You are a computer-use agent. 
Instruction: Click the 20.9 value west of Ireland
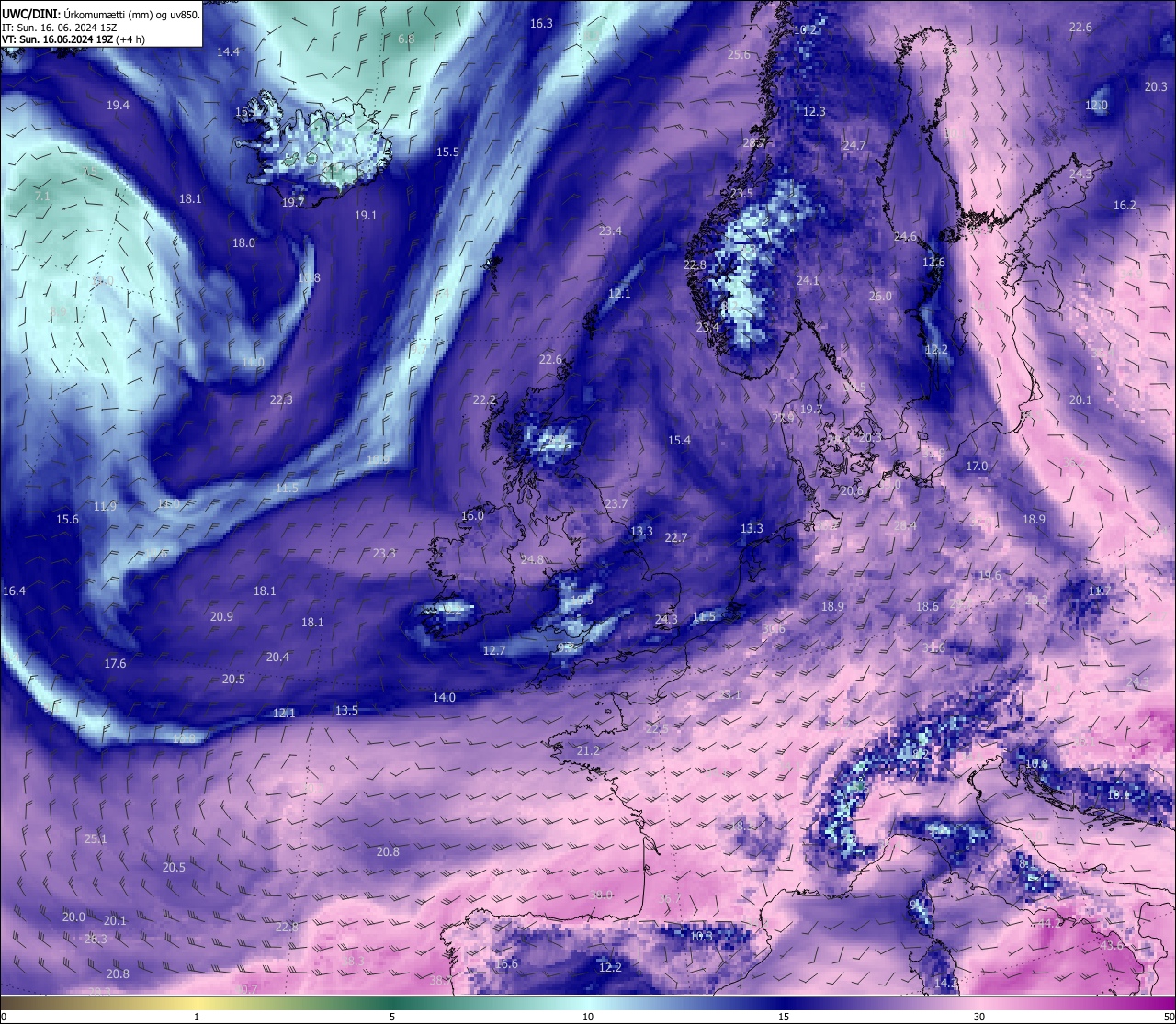pyautogui.click(x=221, y=616)
